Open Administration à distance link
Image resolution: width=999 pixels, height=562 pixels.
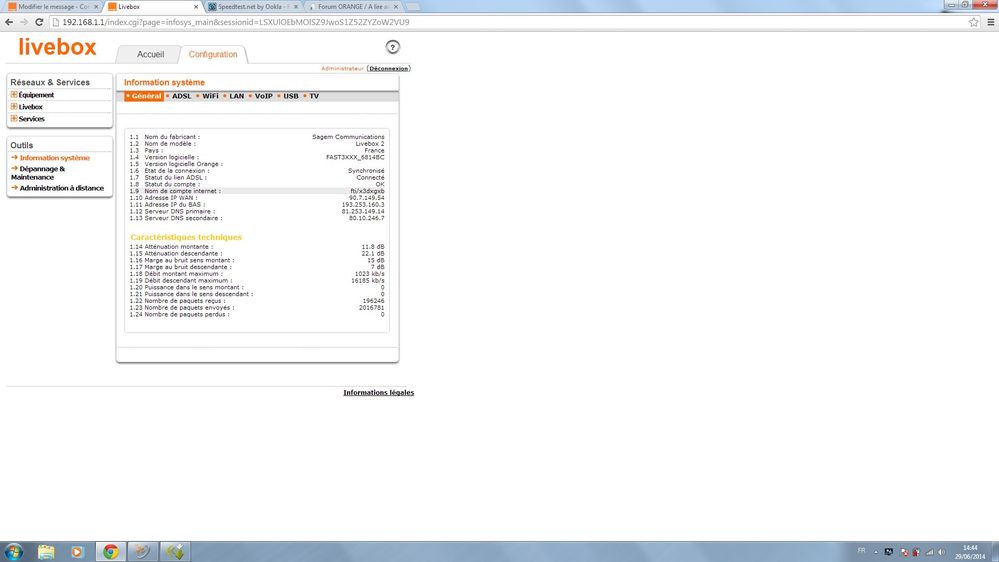(x=61, y=188)
